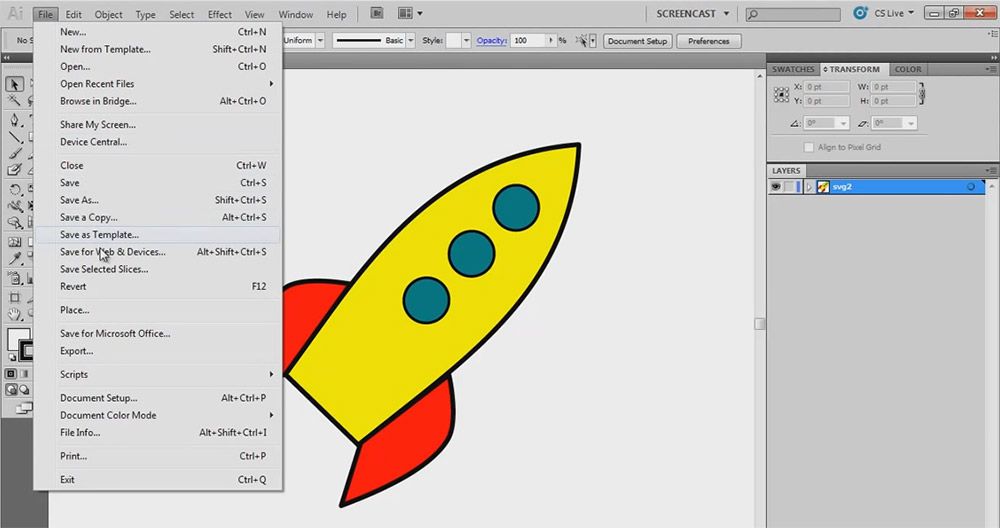Toggle the lock box for svg2 layer
This screenshot has width=1000, height=528.
pos(789,187)
